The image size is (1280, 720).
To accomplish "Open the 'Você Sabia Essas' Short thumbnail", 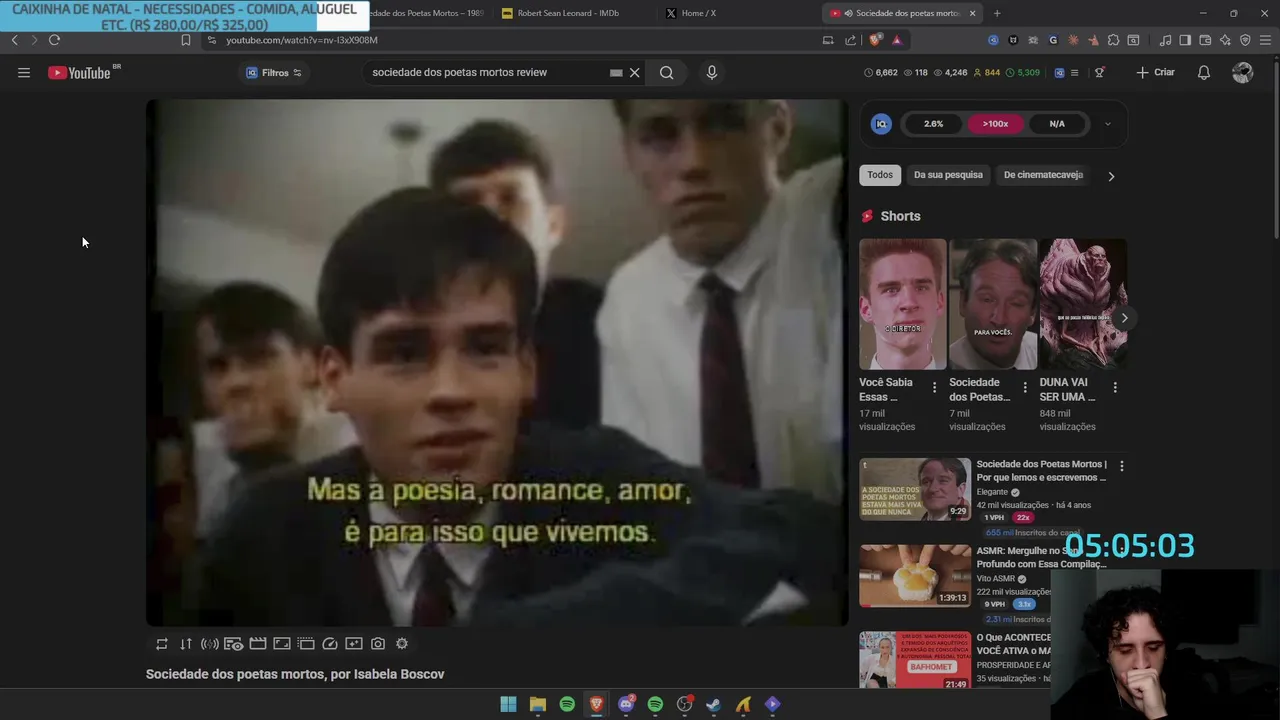I will coord(902,304).
